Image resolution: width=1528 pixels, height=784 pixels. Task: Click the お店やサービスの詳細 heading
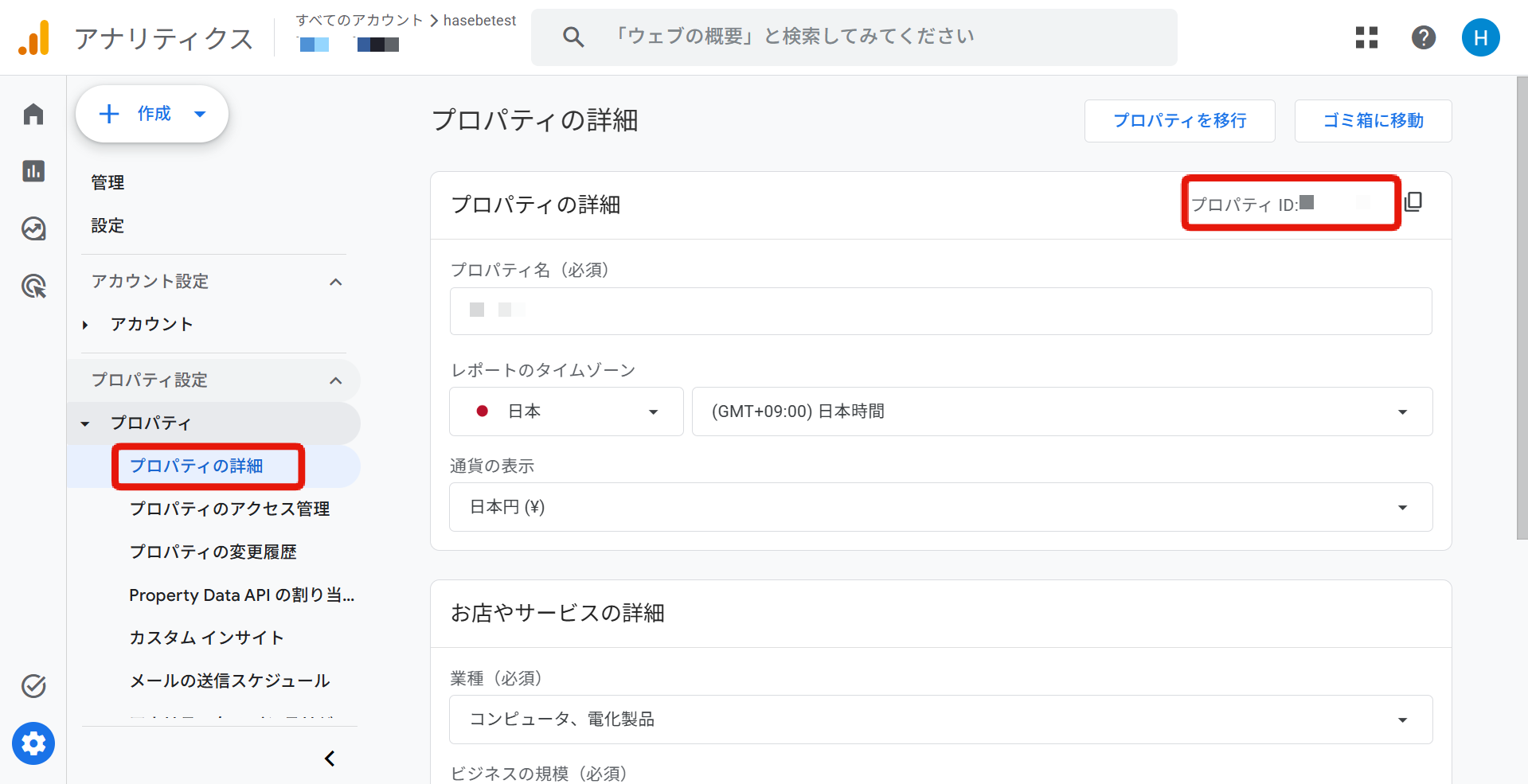[x=557, y=613]
